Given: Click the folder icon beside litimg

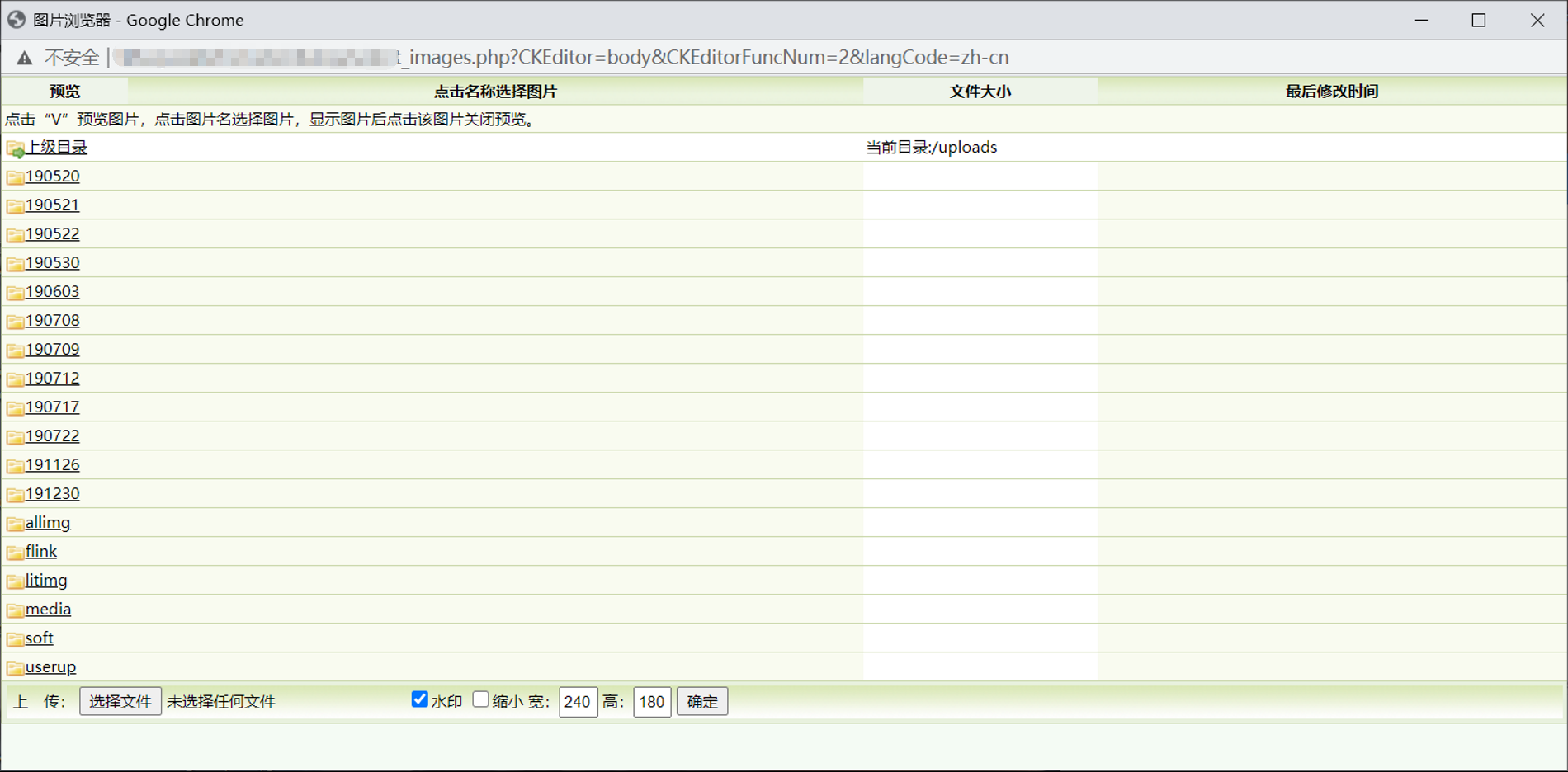Looking at the screenshot, I should [x=15, y=581].
